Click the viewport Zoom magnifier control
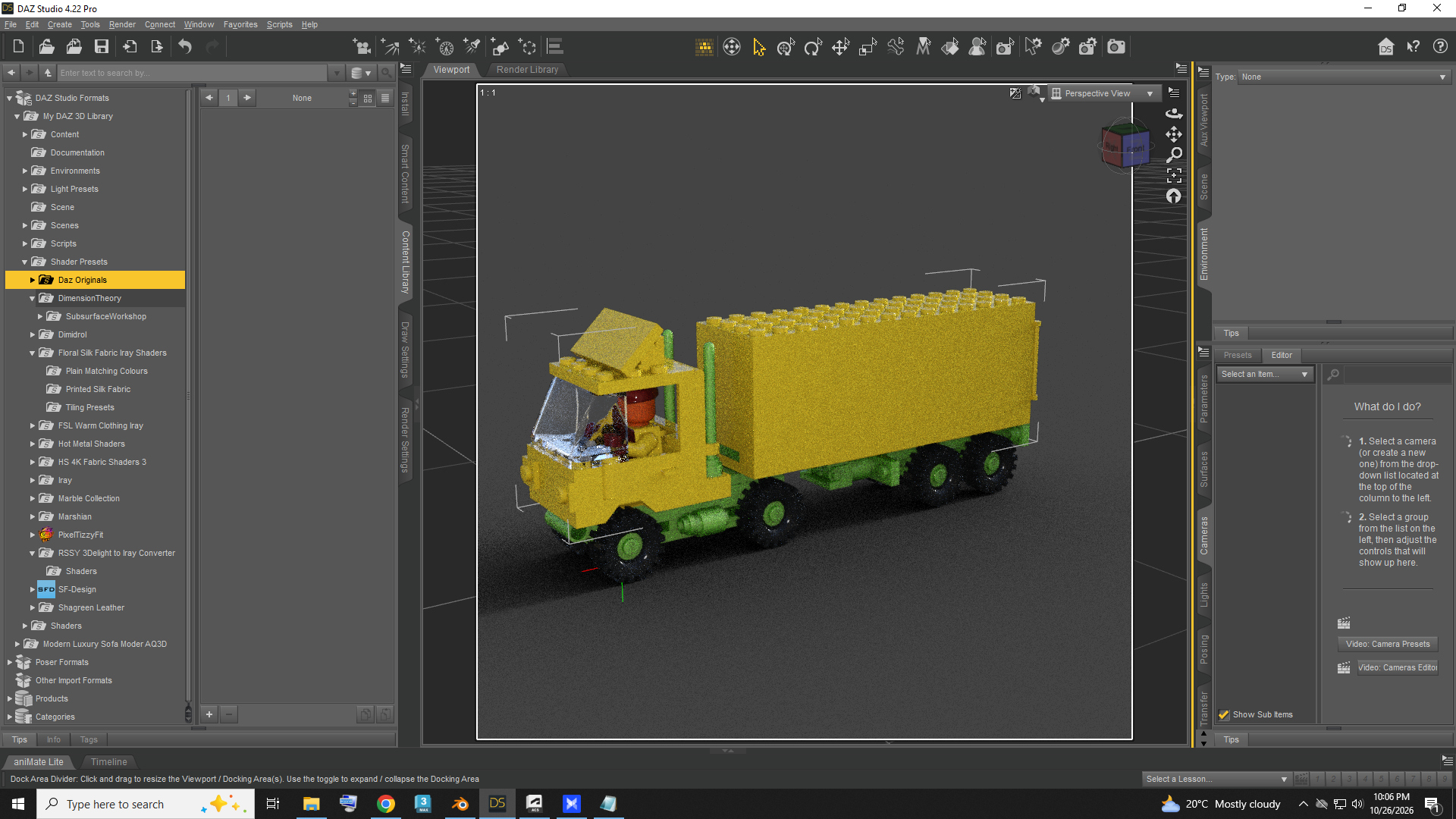Image resolution: width=1456 pixels, height=819 pixels. (x=1174, y=155)
